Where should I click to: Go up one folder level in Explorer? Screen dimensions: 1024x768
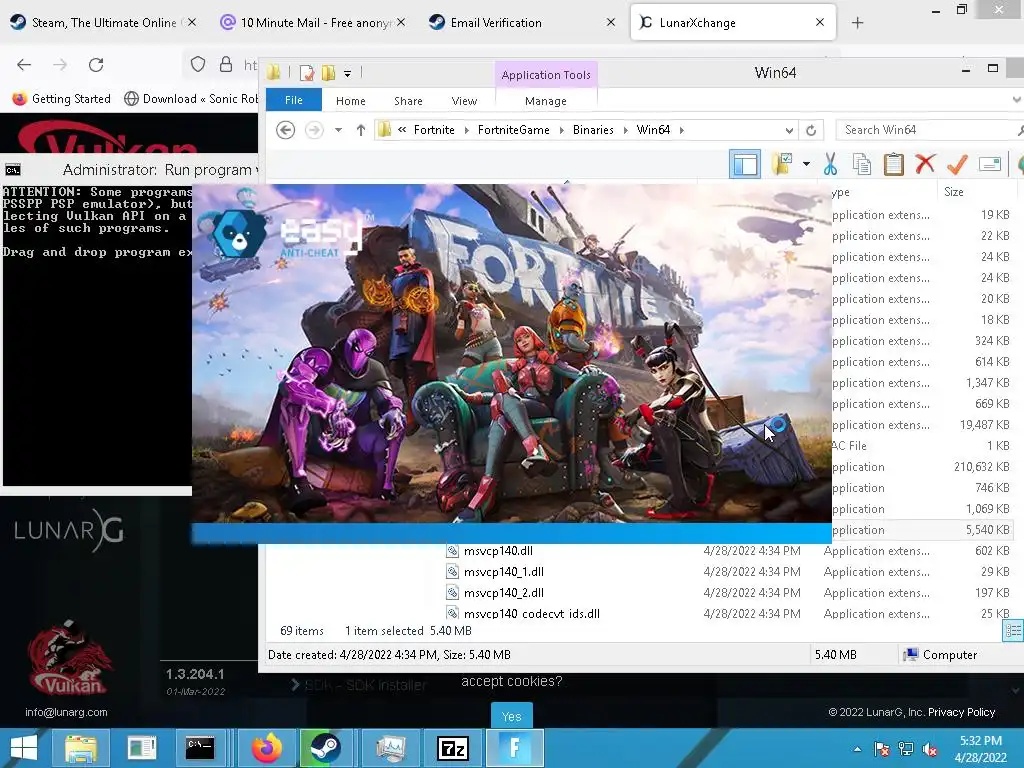point(360,130)
